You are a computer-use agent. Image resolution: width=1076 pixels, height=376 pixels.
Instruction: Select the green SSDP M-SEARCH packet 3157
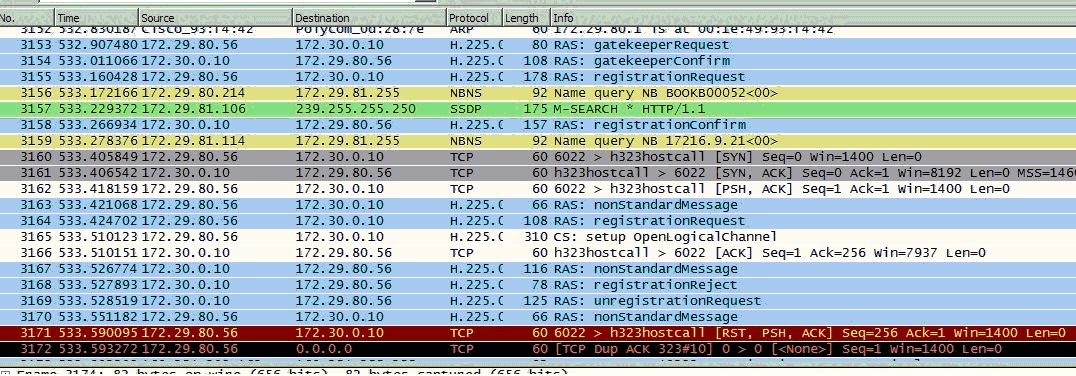point(538,108)
